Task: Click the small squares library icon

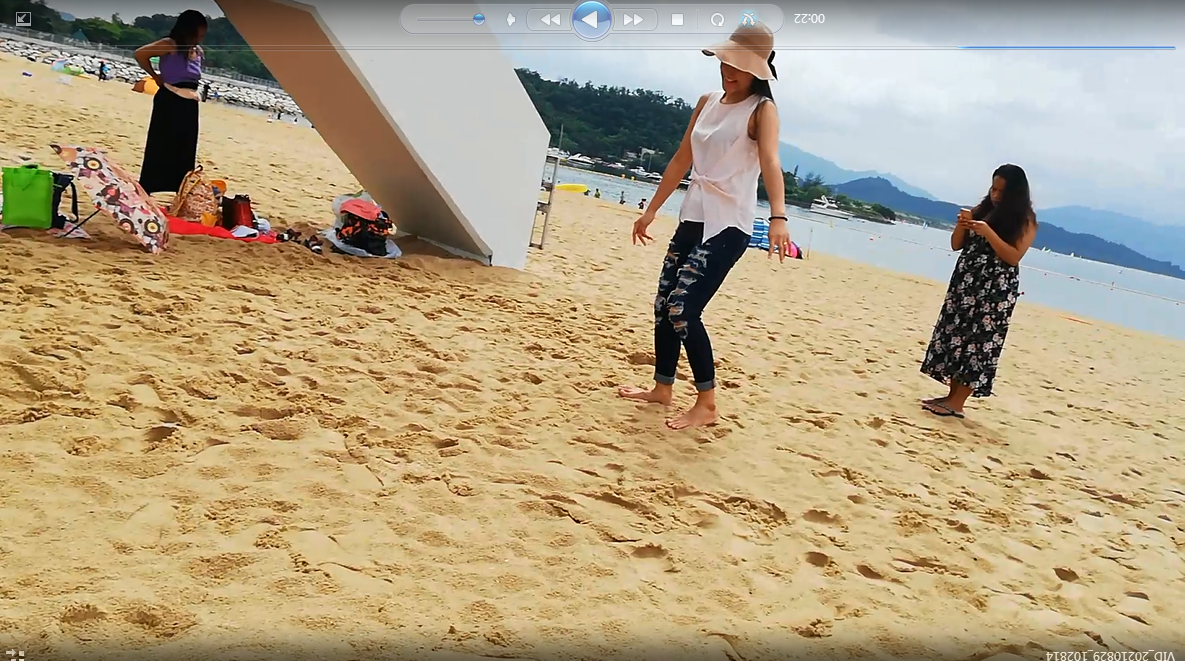Action: tap(15, 654)
